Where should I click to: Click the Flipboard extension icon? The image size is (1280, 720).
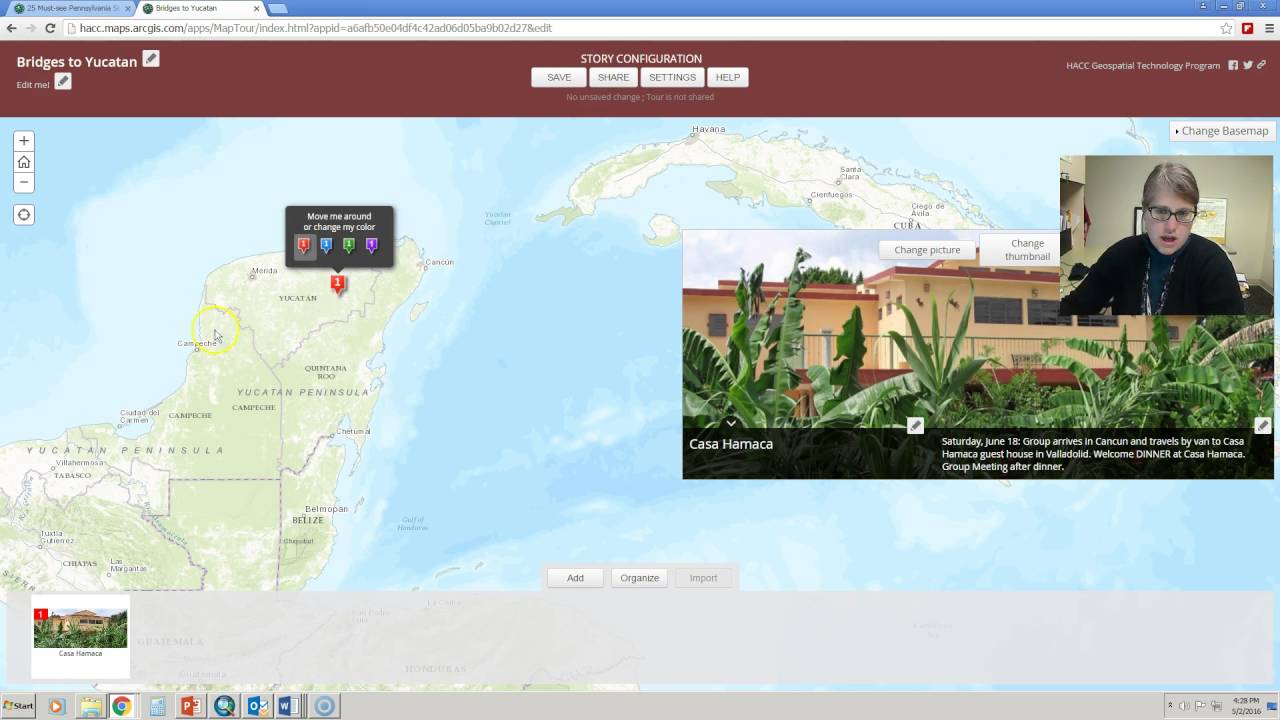click(1247, 28)
